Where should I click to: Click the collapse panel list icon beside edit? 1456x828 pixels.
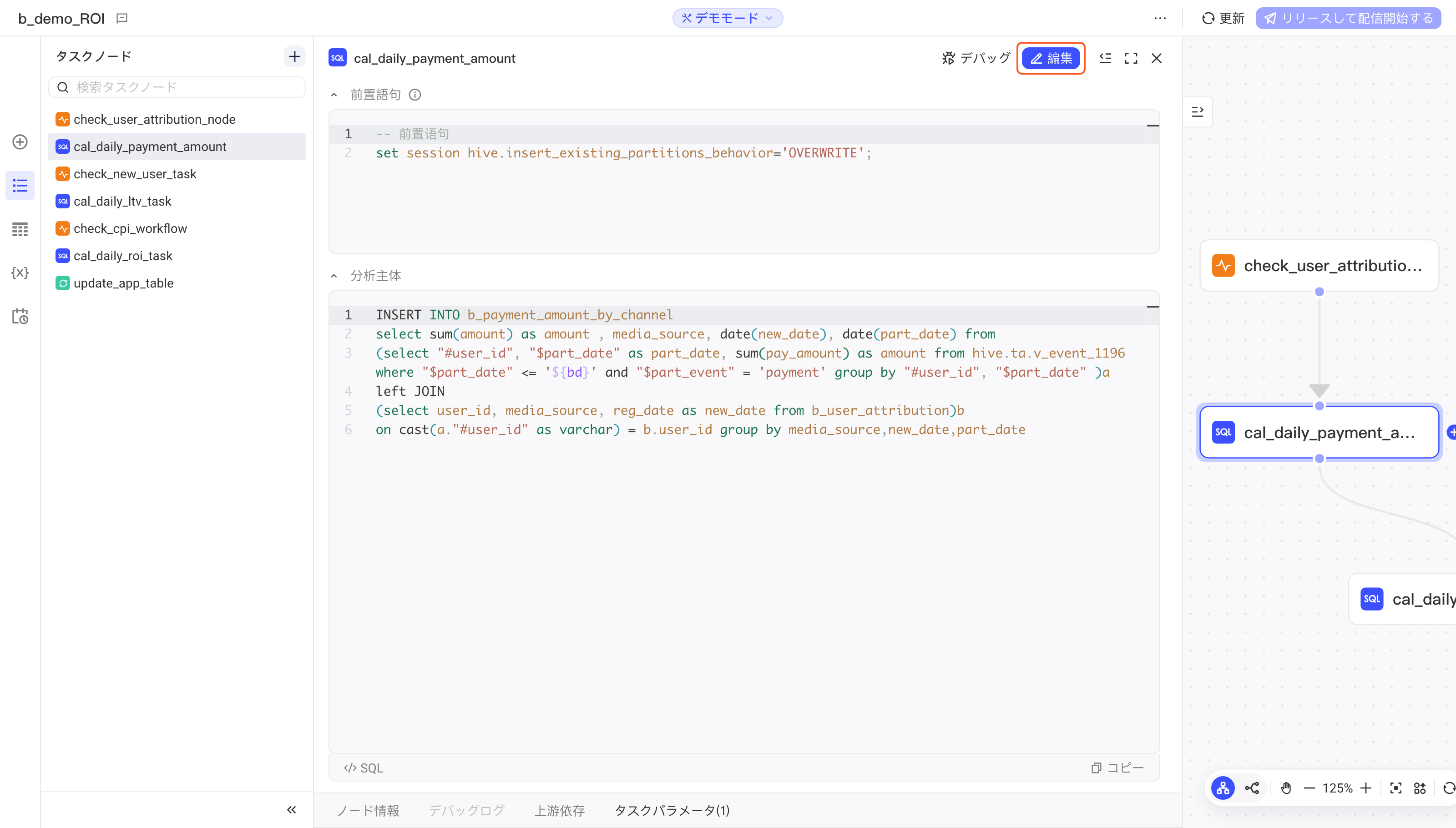pyautogui.click(x=1106, y=58)
